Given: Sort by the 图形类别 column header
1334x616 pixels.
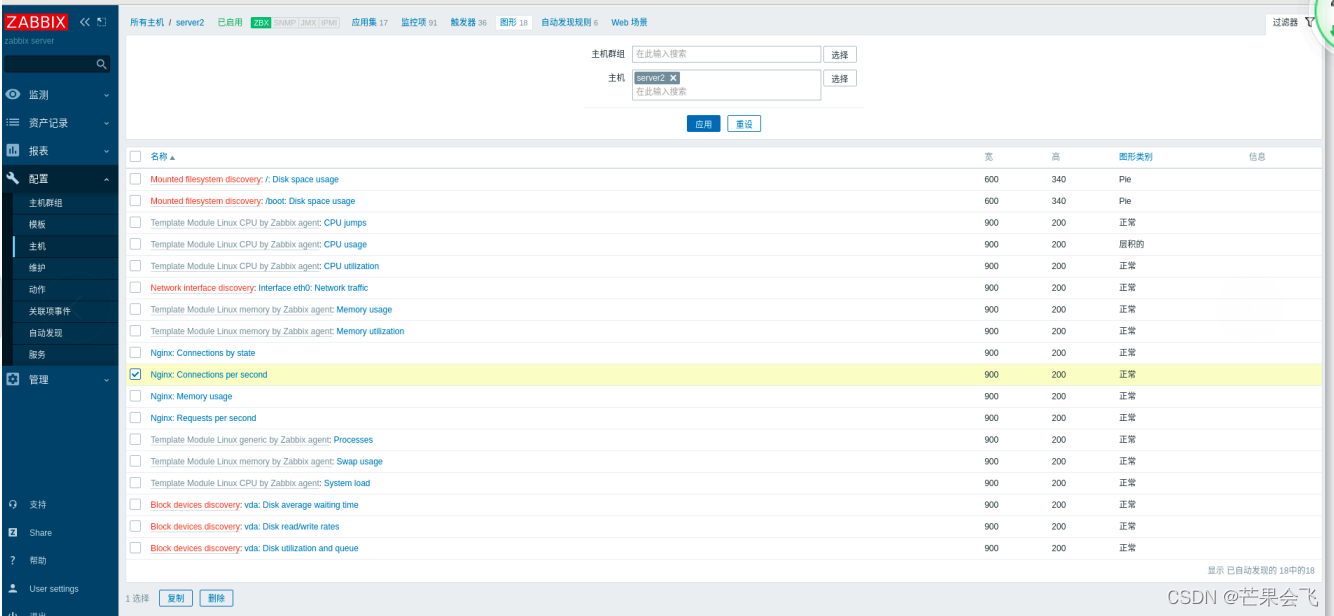Looking at the screenshot, I should 1135,157.
